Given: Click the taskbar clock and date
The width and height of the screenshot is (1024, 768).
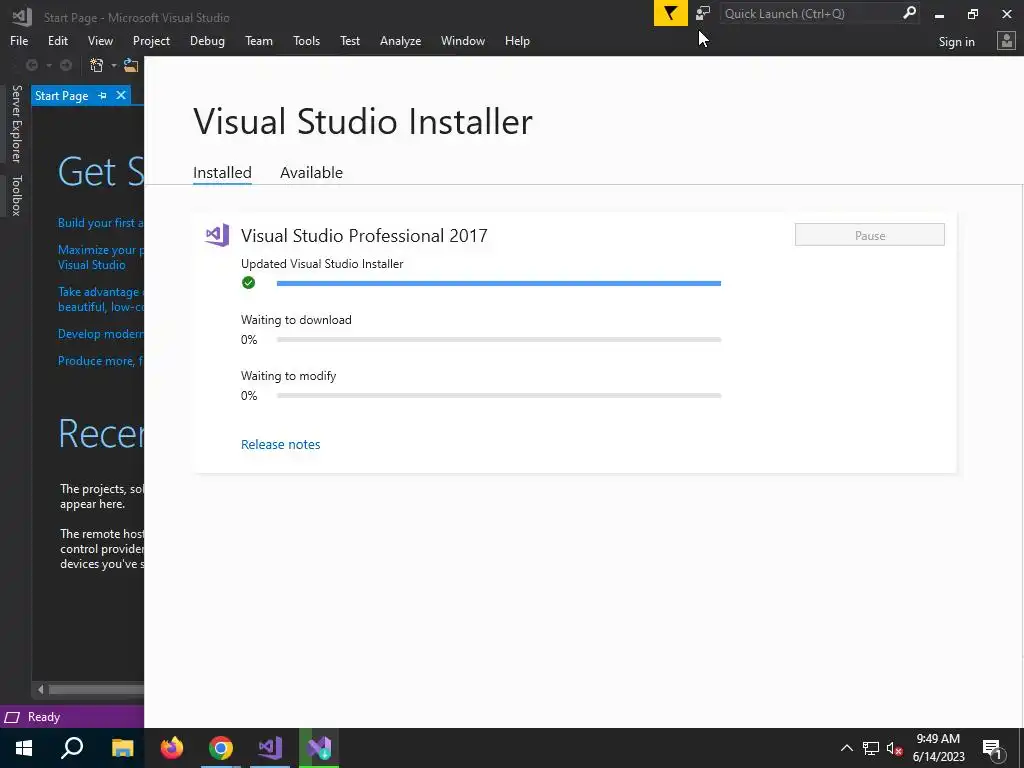Looking at the screenshot, I should click(938, 748).
